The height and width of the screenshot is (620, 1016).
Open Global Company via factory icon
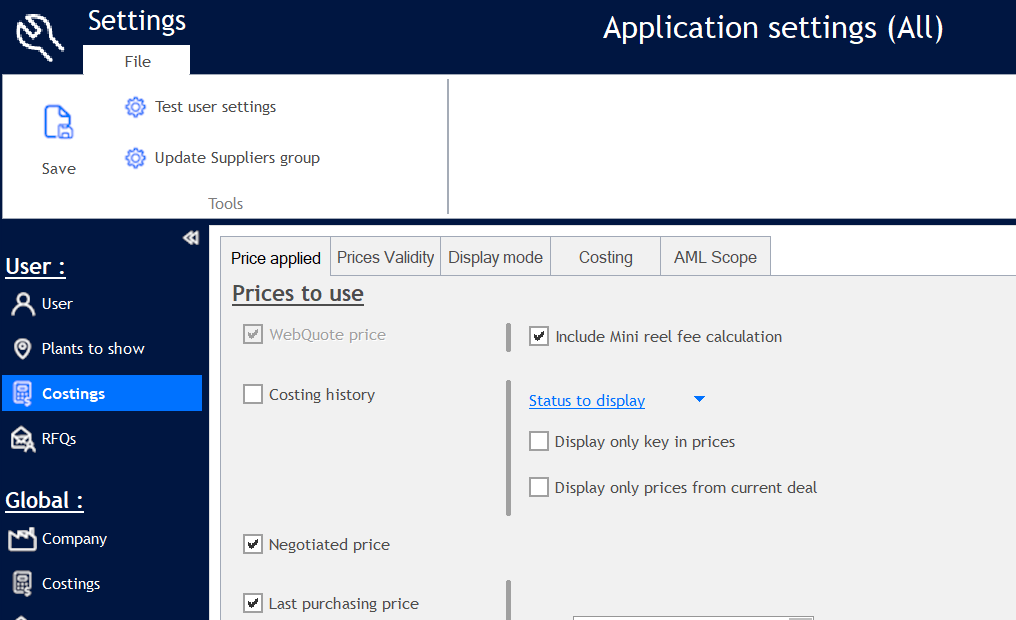pyautogui.click(x=22, y=539)
